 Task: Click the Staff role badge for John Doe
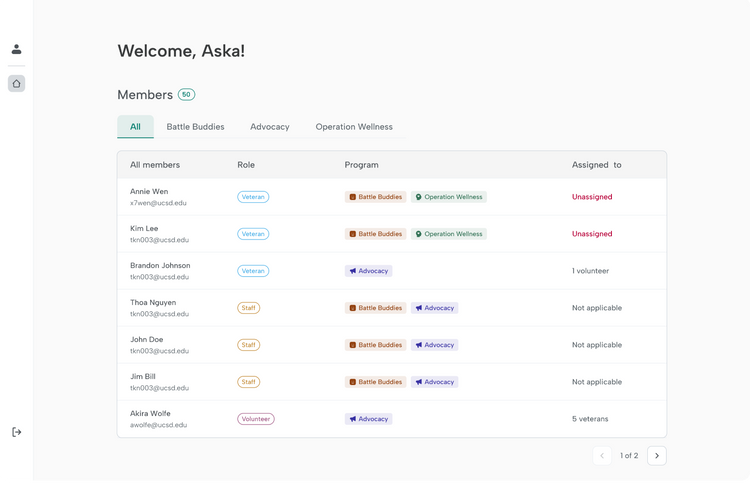(x=249, y=345)
